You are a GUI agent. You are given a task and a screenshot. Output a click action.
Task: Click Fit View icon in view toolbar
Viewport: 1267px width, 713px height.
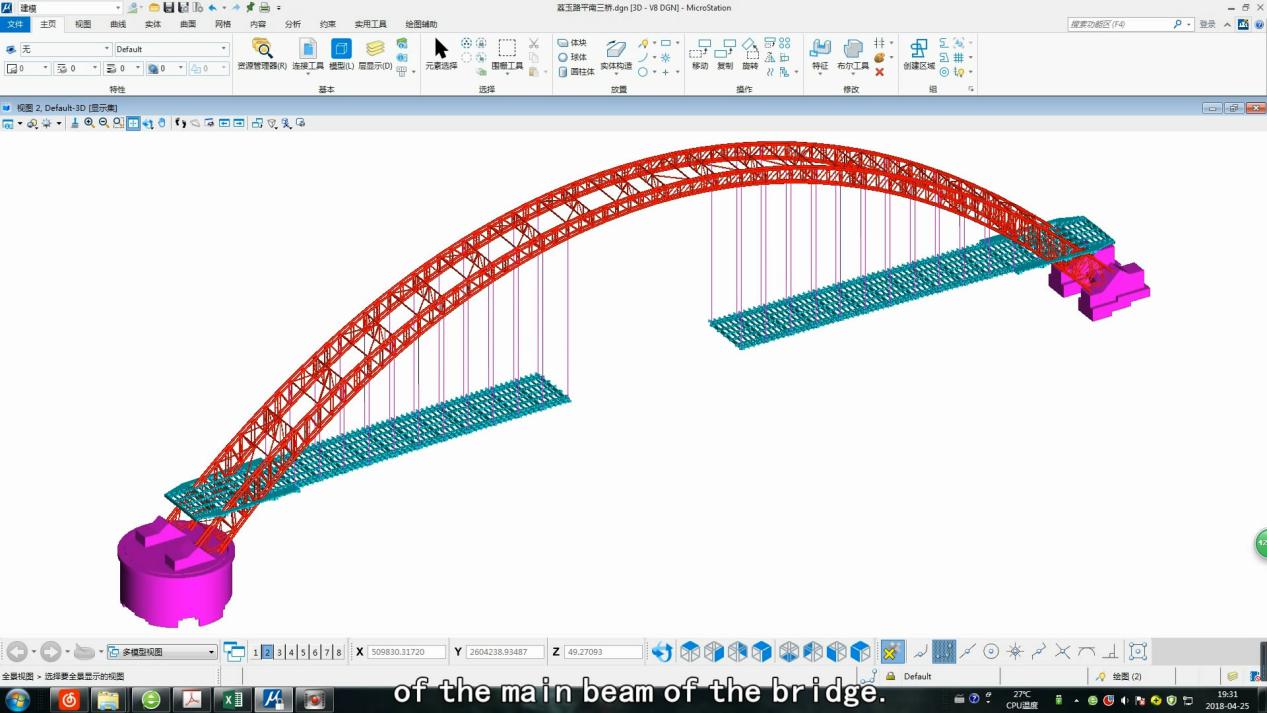[133, 123]
